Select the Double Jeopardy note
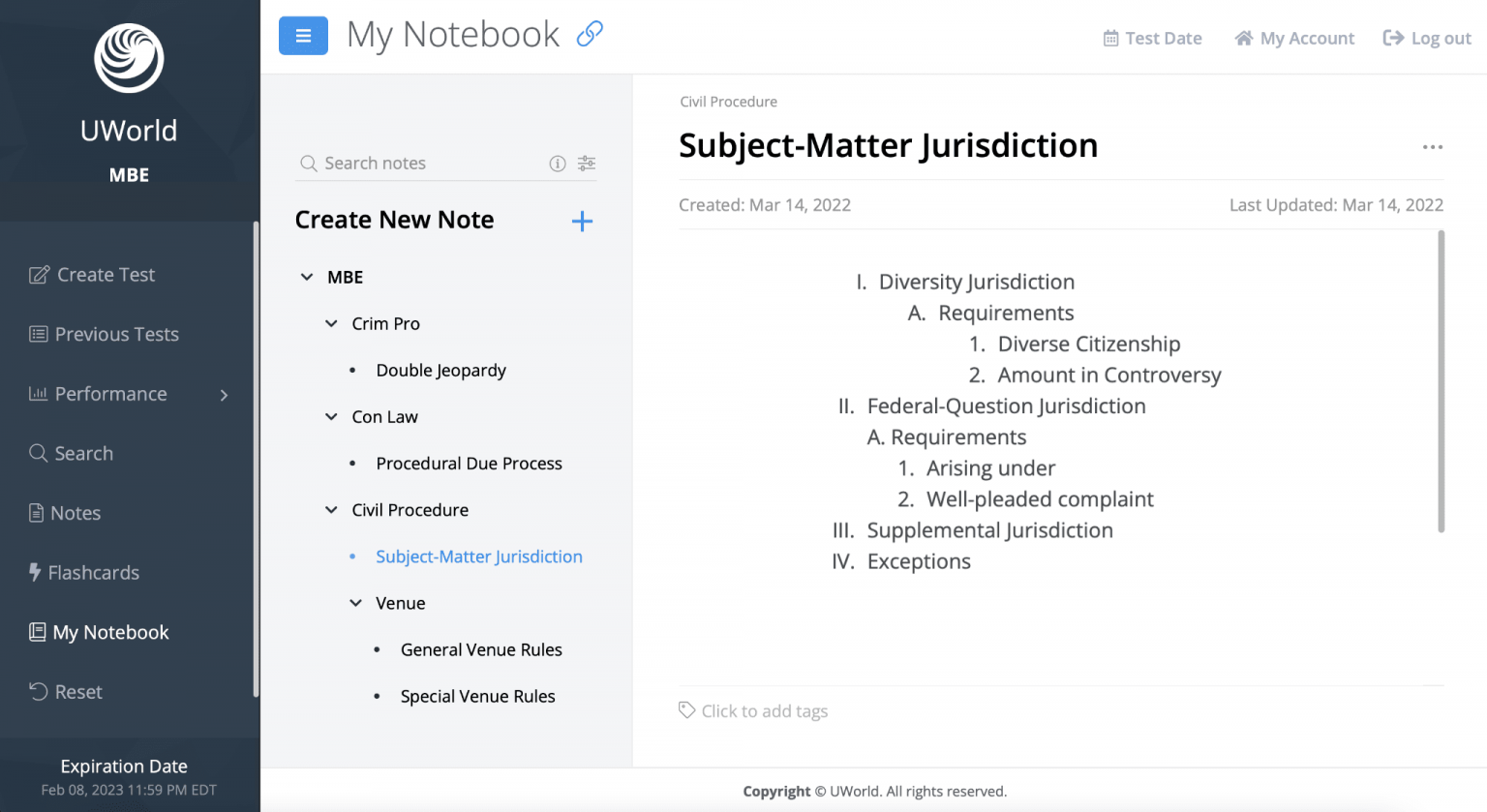The image size is (1487, 812). (x=440, y=370)
